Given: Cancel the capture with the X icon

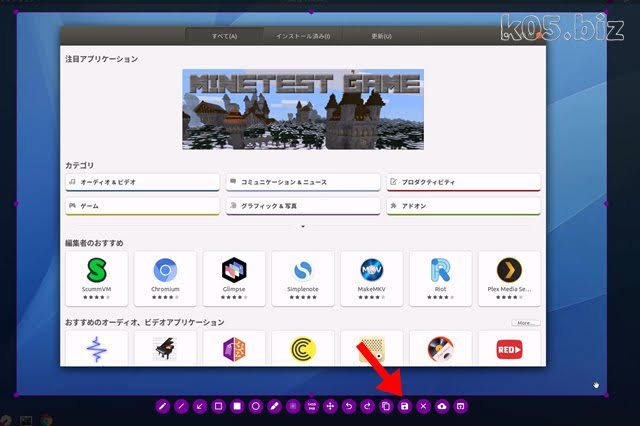Looking at the screenshot, I should 424,406.
